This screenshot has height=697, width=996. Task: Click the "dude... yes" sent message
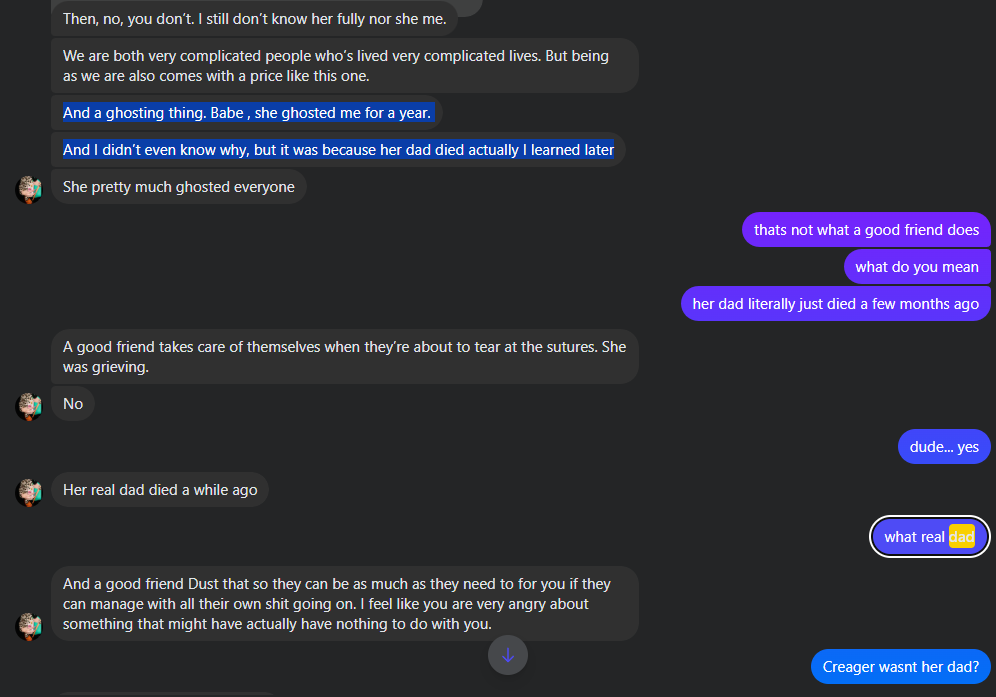point(944,447)
